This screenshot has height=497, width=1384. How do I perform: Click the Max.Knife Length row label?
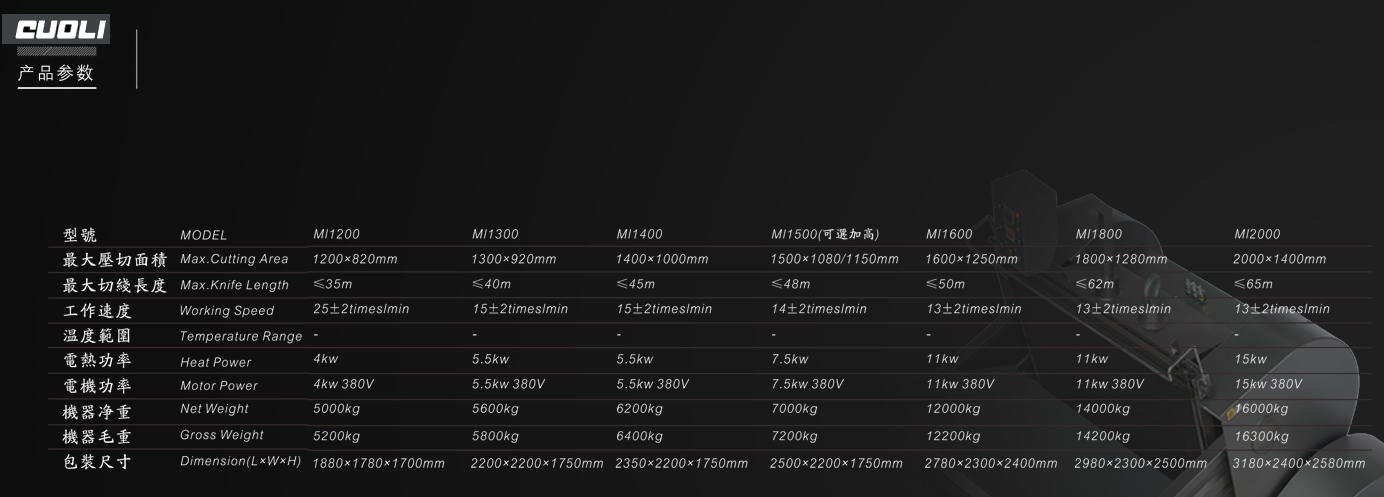234,285
